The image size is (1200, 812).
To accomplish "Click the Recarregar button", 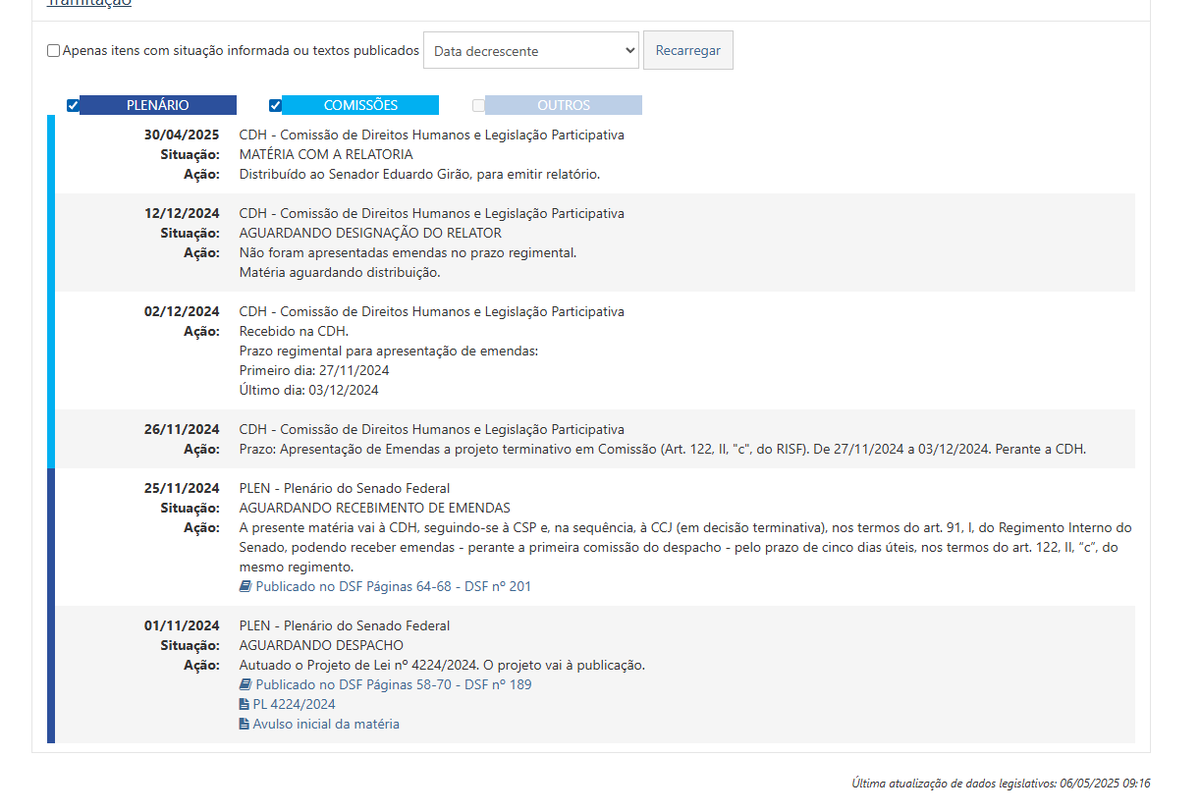I will point(688,50).
